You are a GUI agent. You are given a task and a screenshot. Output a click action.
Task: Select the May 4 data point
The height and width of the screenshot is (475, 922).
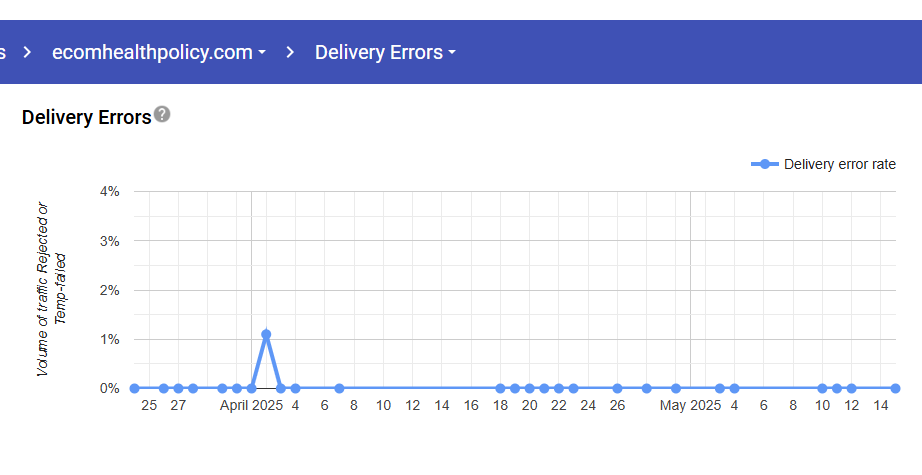coord(734,388)
